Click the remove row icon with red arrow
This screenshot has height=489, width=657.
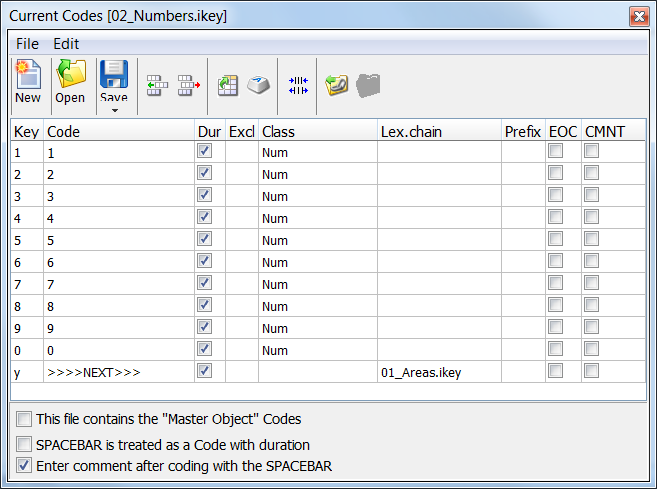pyautogui.click(x=189, y=86)
